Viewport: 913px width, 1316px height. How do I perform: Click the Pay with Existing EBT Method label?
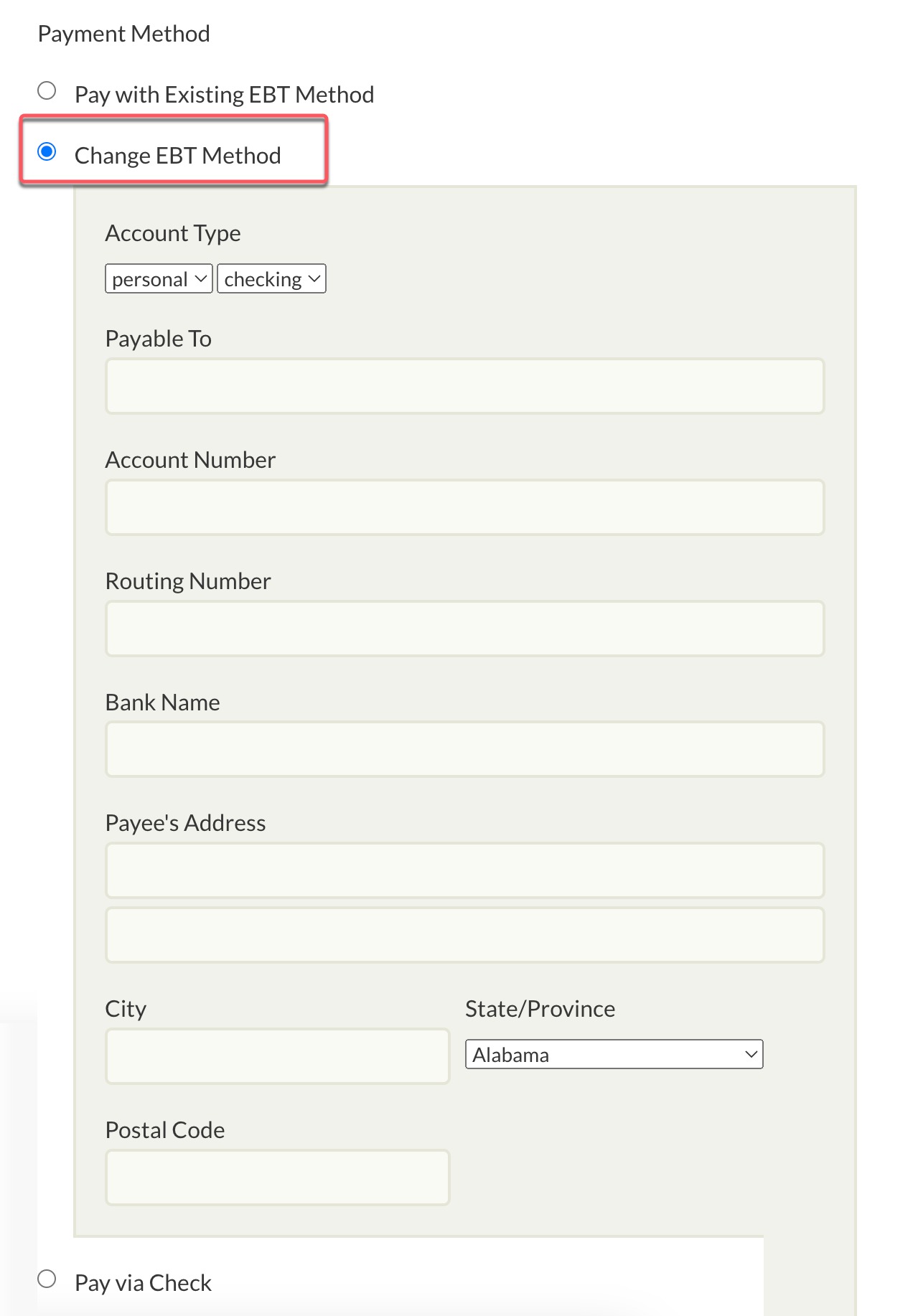(225, 95)
